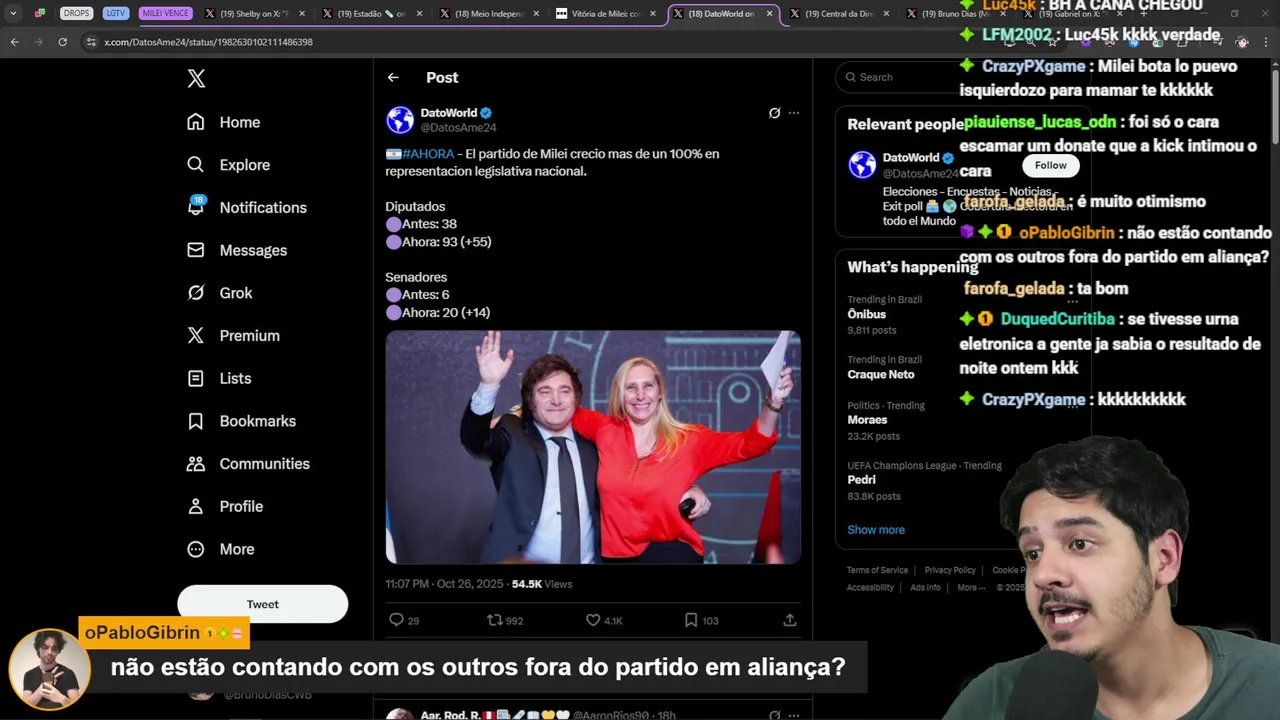
Task: Open Ads info footer link
Action: click(925, 587)
